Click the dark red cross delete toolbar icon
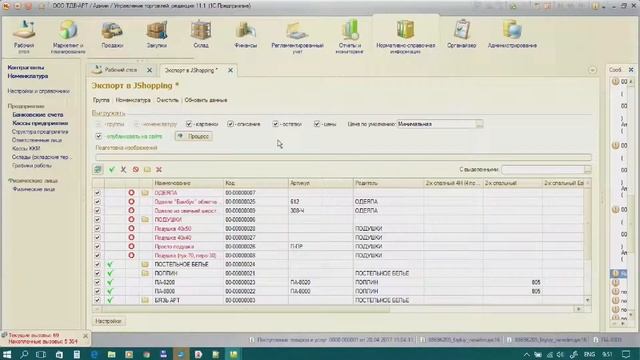 click(x=159, y=169)
